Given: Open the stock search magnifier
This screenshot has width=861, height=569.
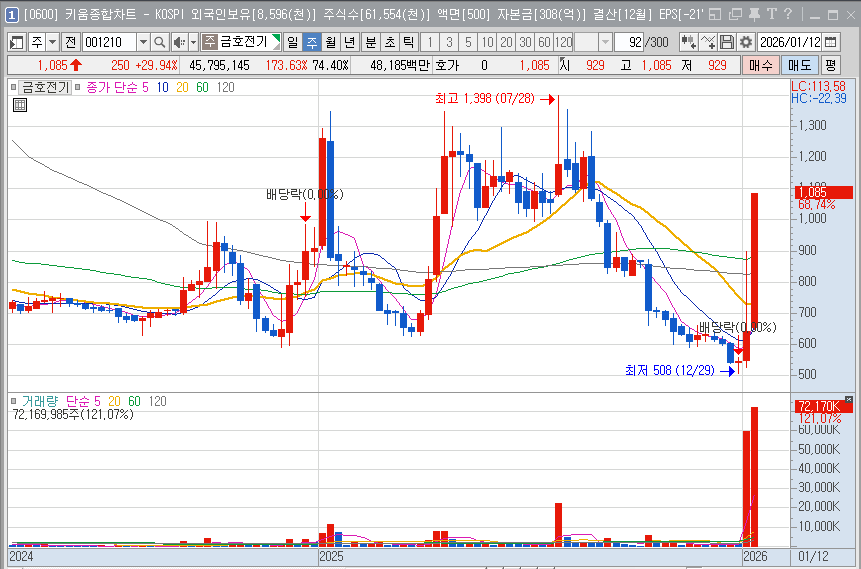Looking at the screenshot, I should pyautogui.click(x=159, y=42).
